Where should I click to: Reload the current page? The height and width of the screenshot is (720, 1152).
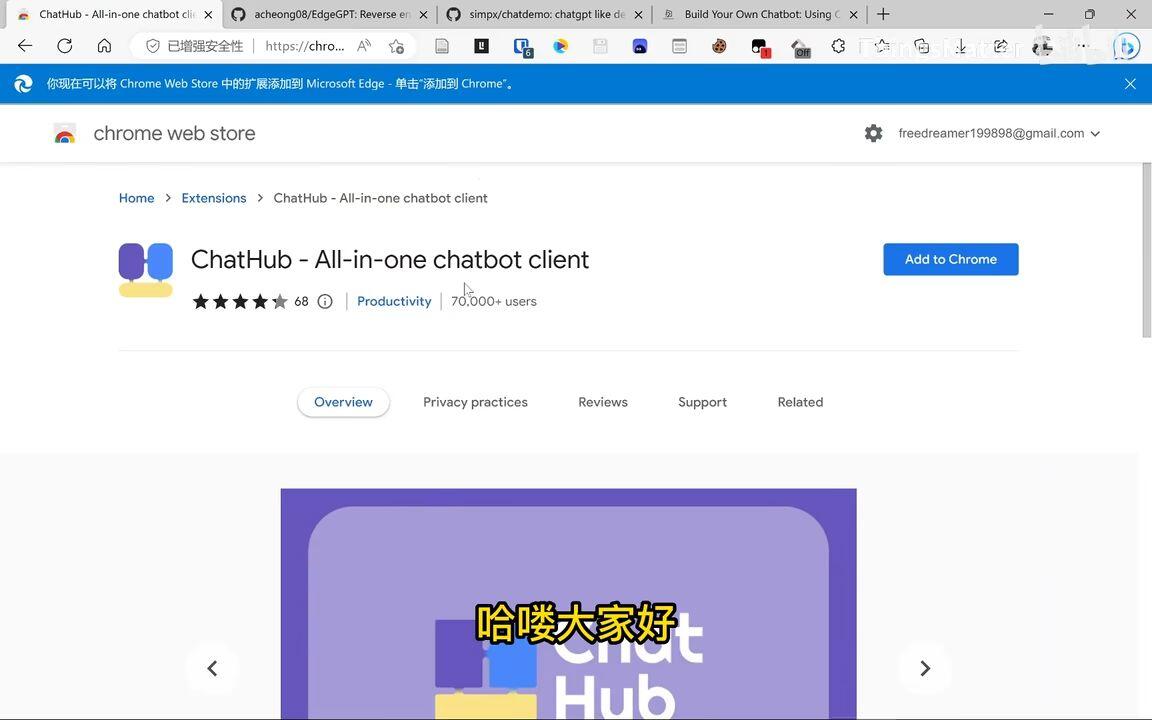[65, 46]
